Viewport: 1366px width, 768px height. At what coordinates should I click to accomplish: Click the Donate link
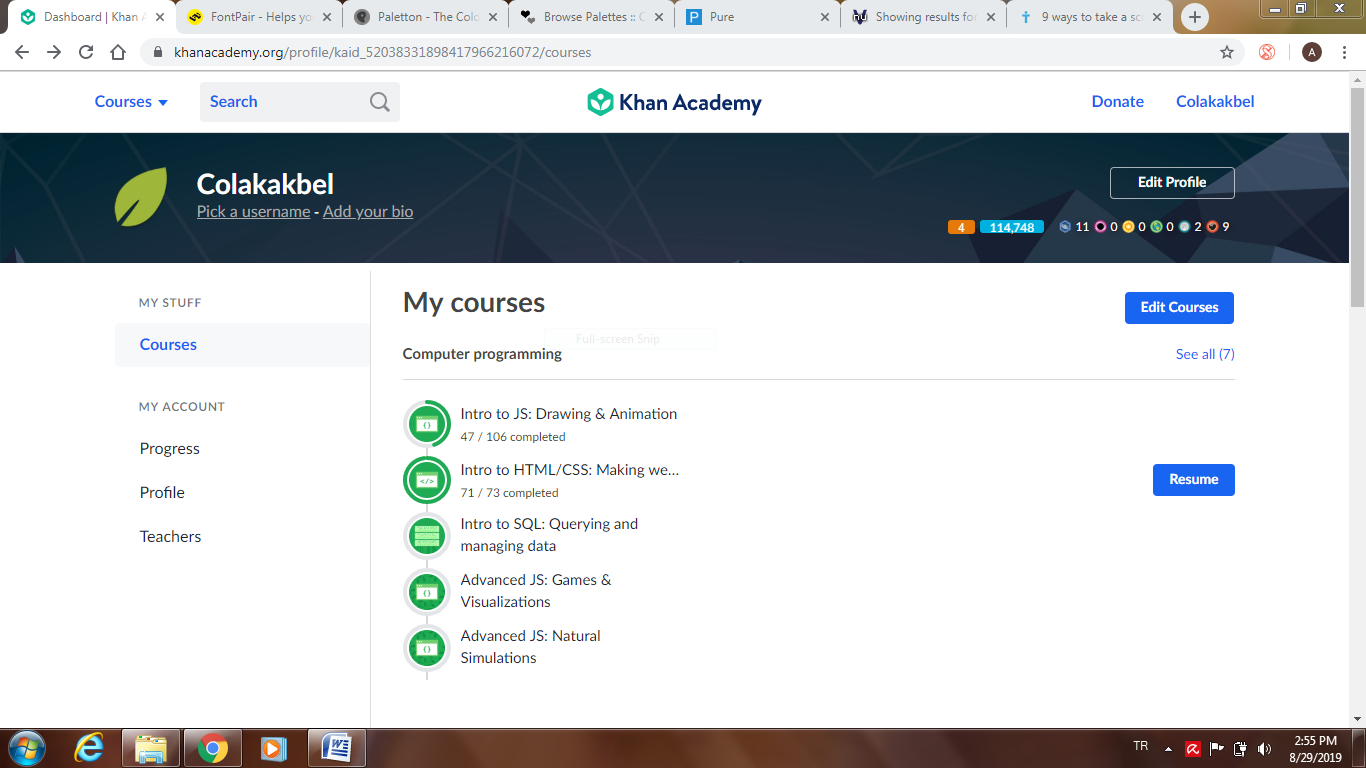(1117, 102)
